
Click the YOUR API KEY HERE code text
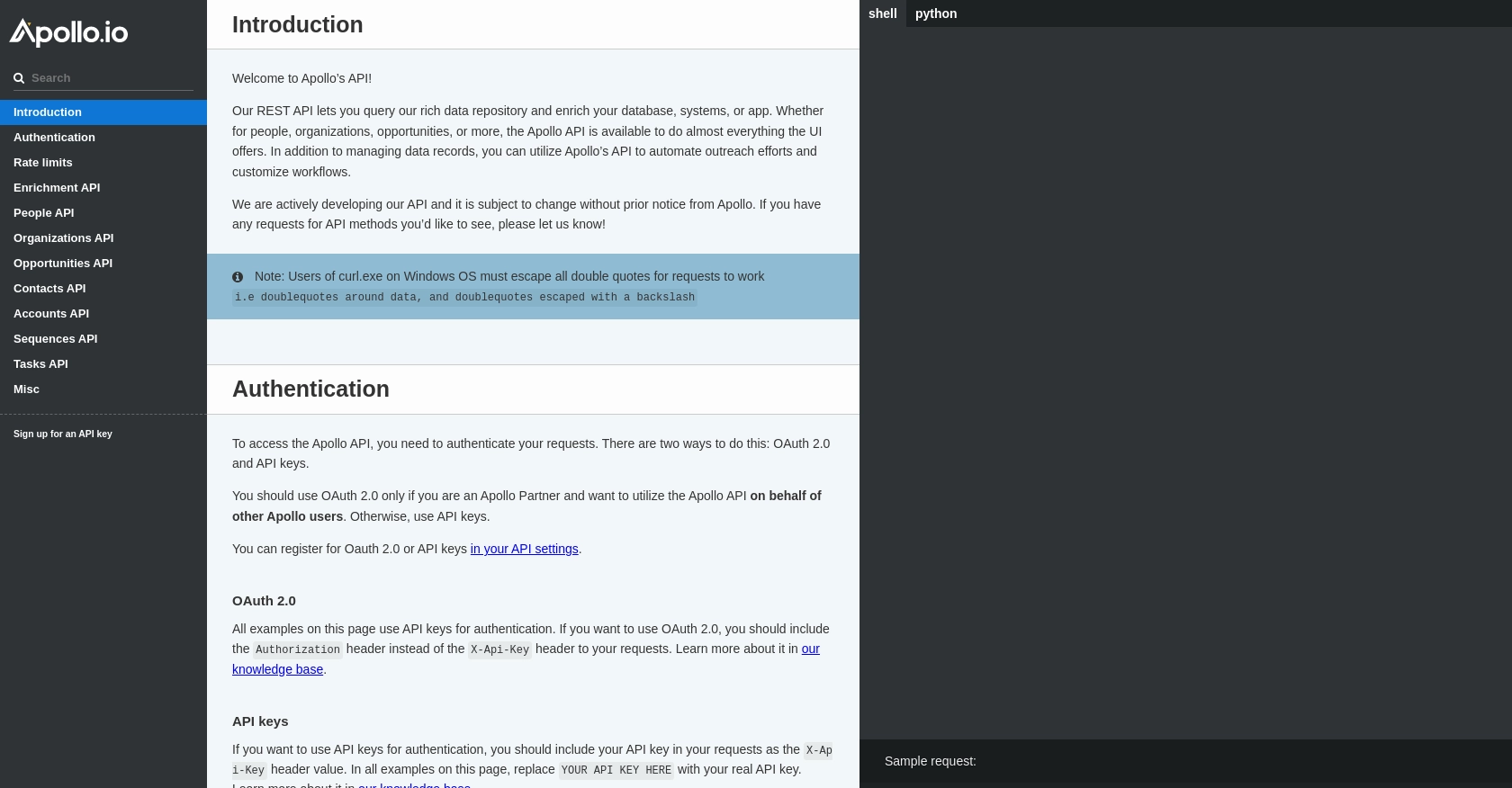tap(616, 770)
